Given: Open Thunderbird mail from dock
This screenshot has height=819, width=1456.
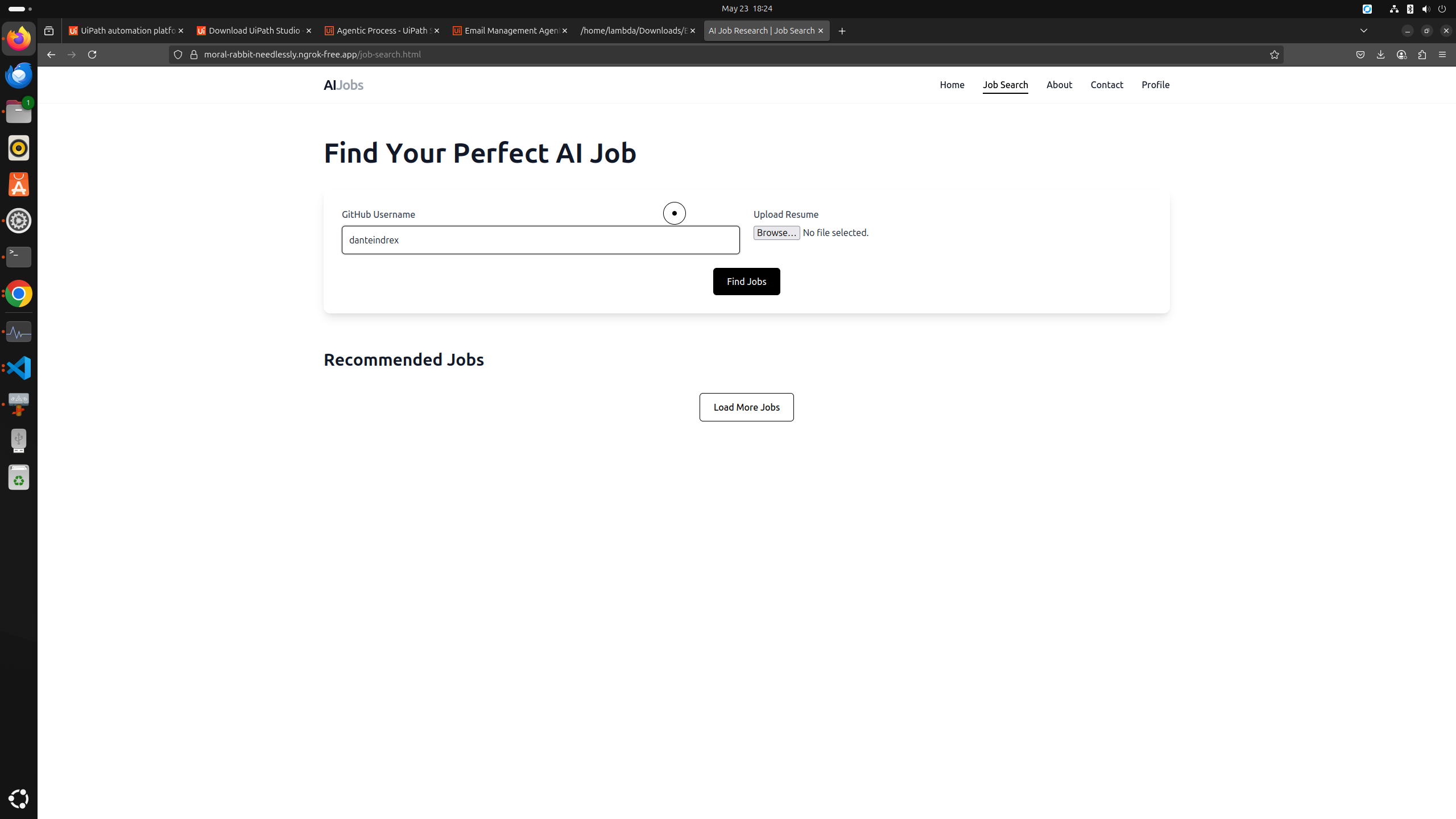Looking at the screenshot, I should click(19, 75).
